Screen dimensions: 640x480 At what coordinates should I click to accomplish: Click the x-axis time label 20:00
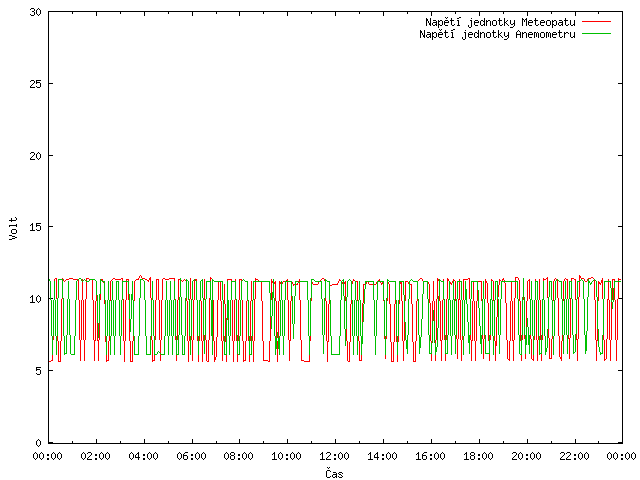coord(527,456)
